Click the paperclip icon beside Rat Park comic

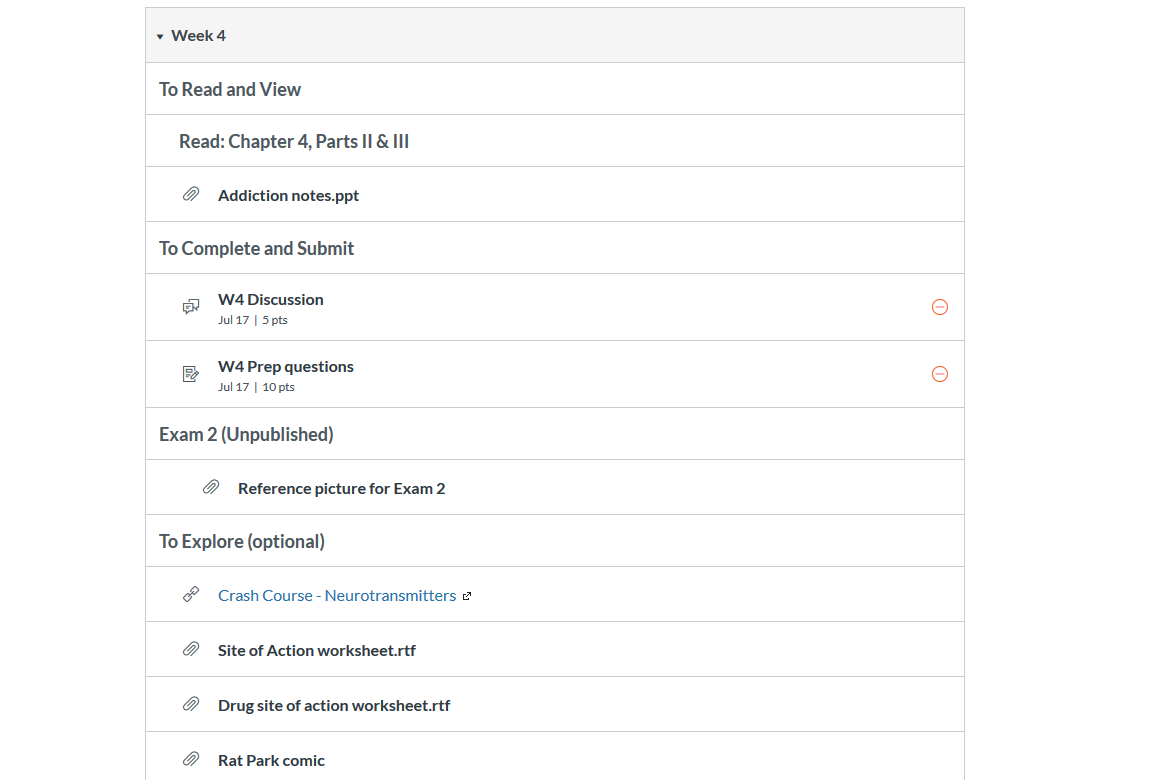coord(191,759)
